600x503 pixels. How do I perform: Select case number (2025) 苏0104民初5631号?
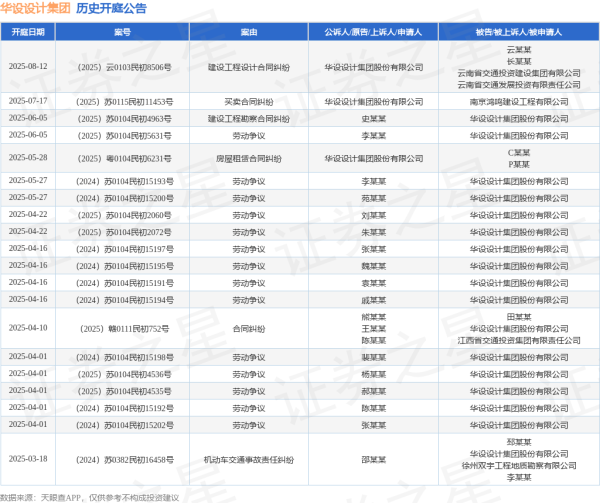tap(124, 136)
